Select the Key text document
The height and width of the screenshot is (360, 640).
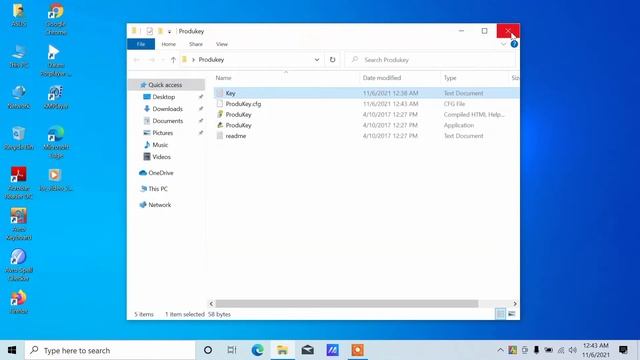point(366,93)
